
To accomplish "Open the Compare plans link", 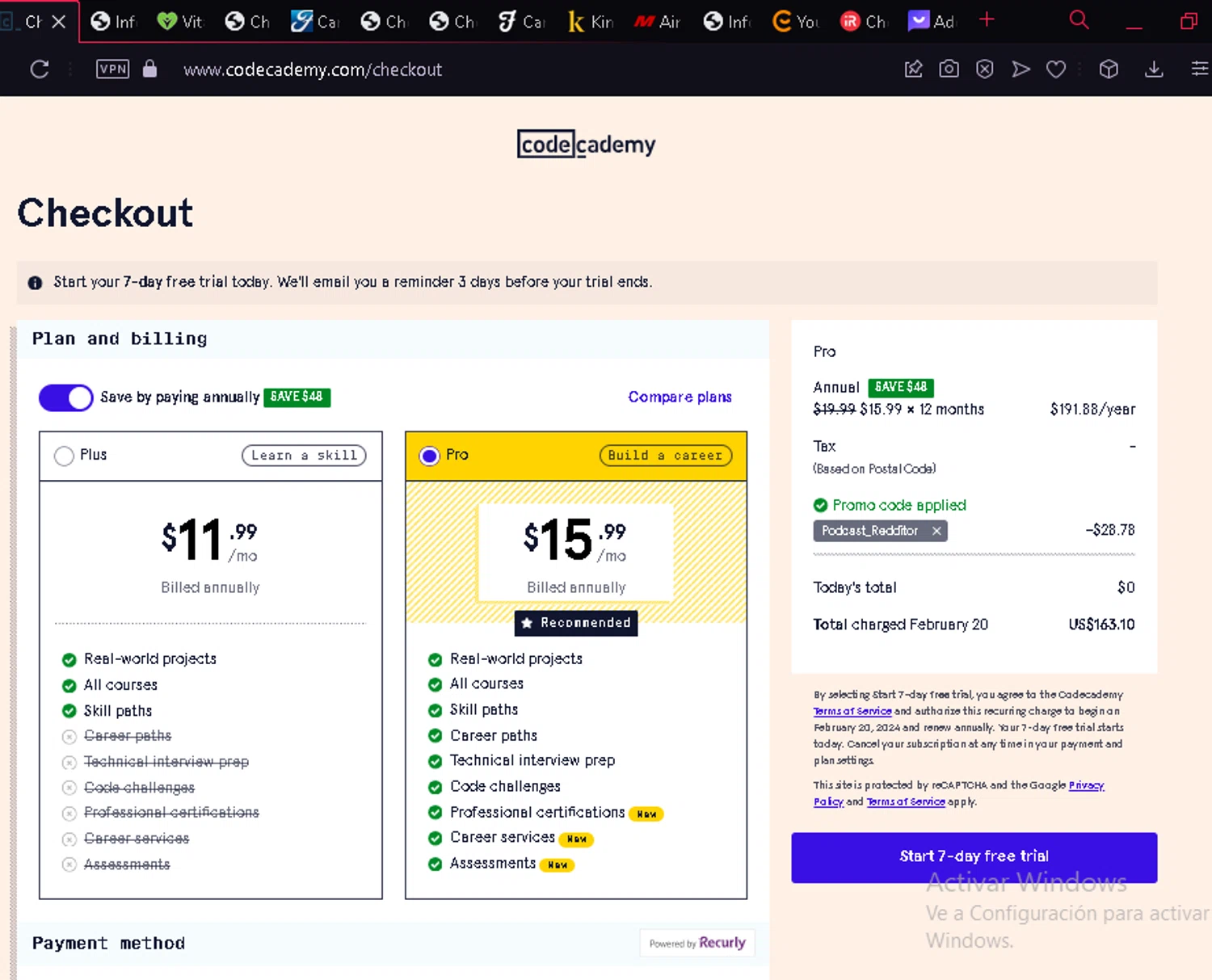I will [x=680, y=397].
